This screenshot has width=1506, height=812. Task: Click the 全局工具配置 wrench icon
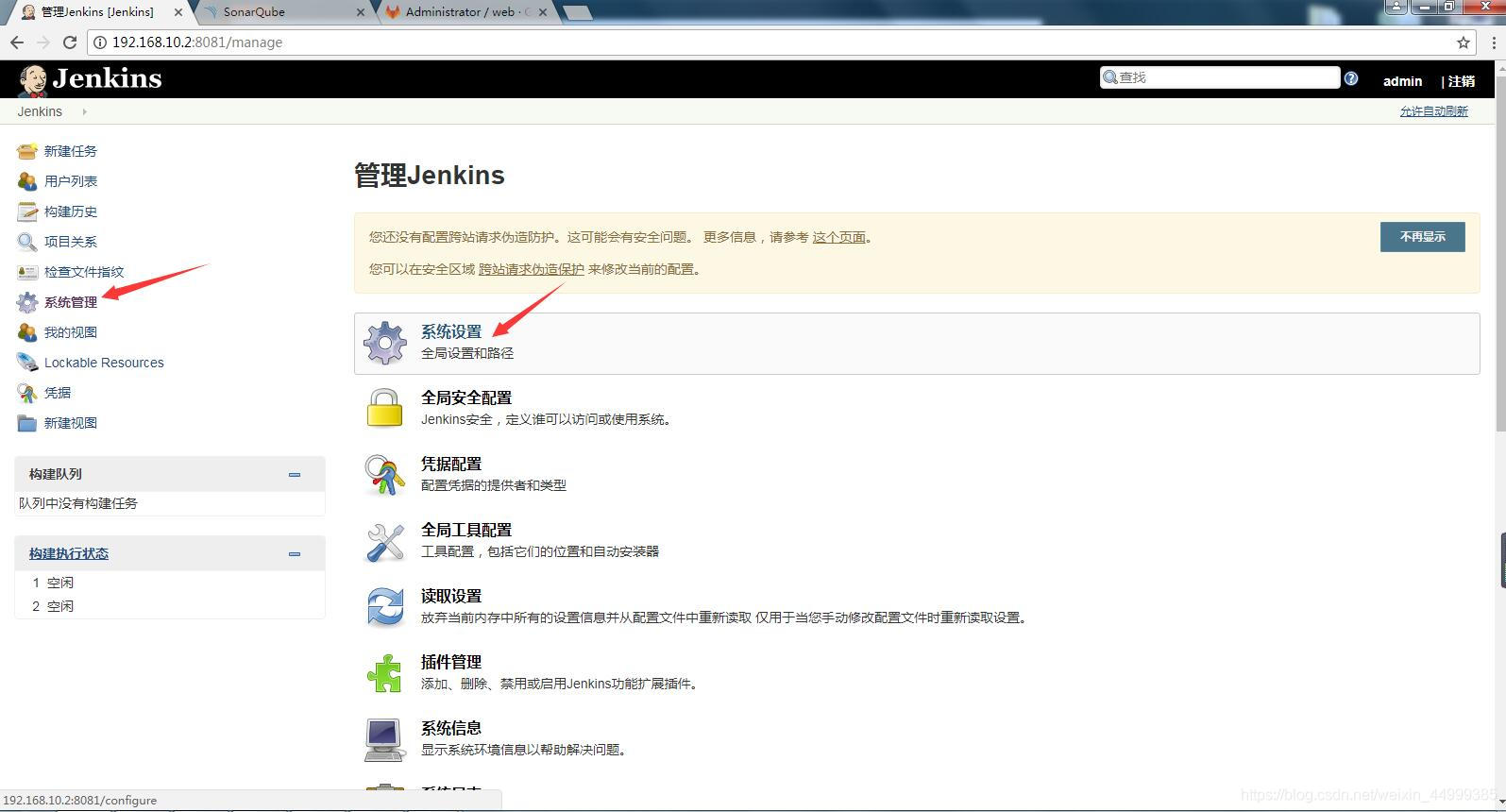click(385, 542)
